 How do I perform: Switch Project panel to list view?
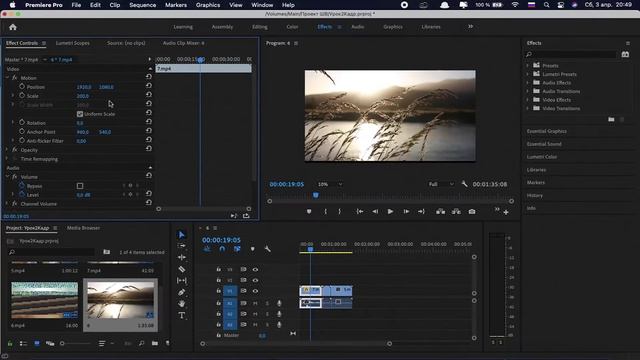pyautogui.click(x=23, y=344)
